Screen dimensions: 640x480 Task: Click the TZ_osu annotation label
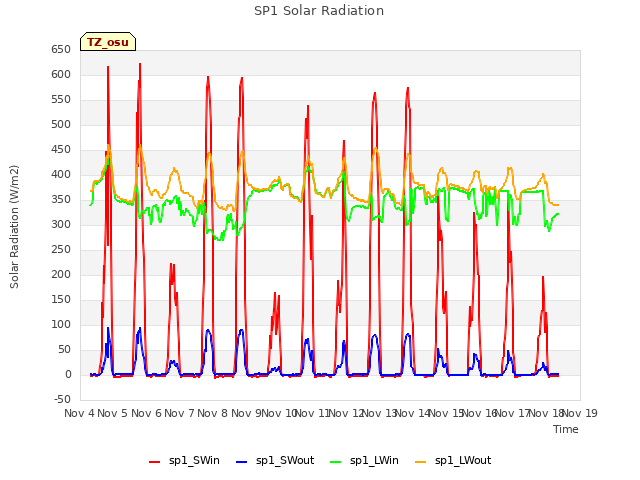point(108,42)
